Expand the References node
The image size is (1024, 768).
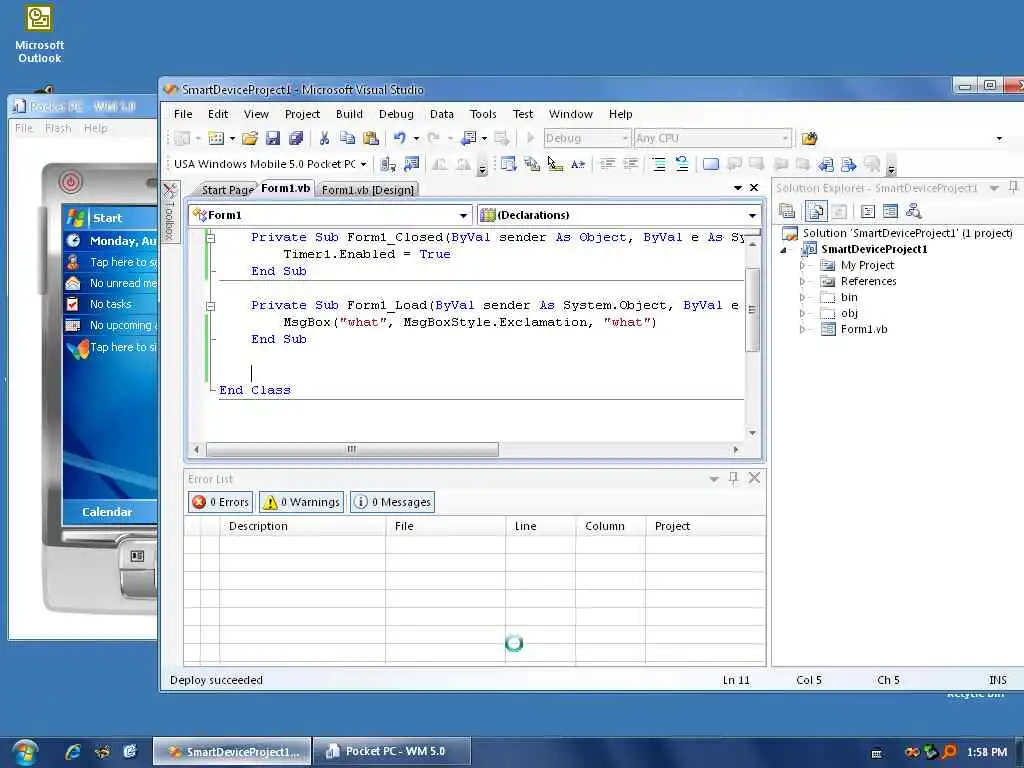click(802, 281)
